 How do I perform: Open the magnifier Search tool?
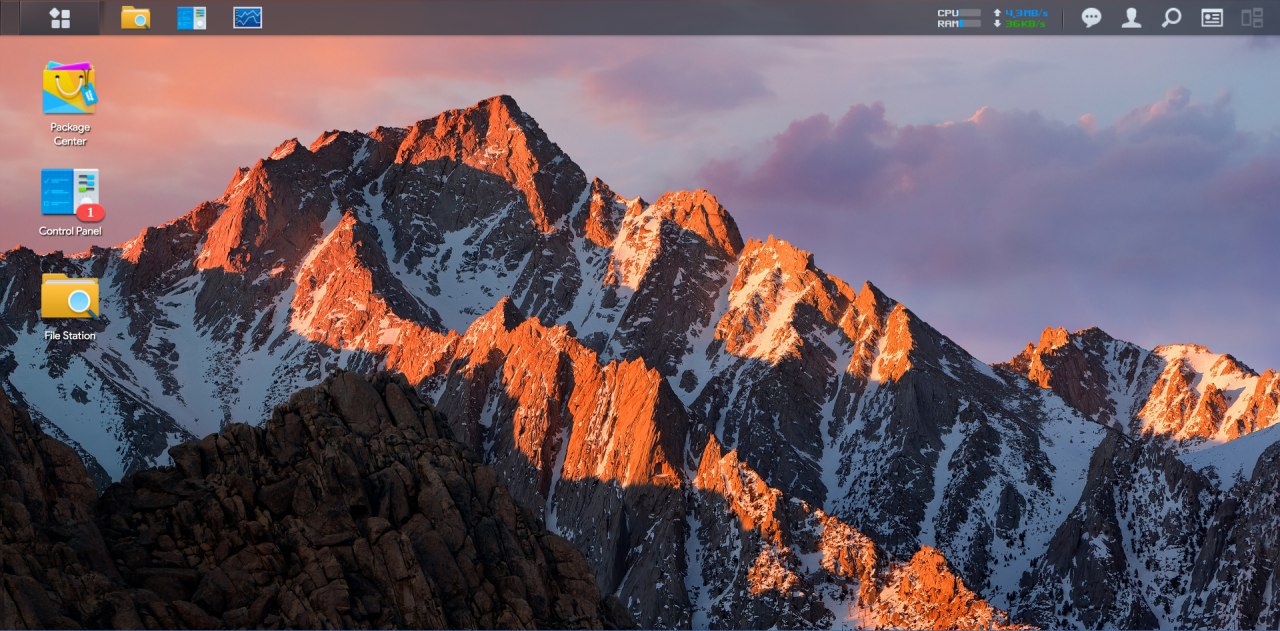(1171, 18)
